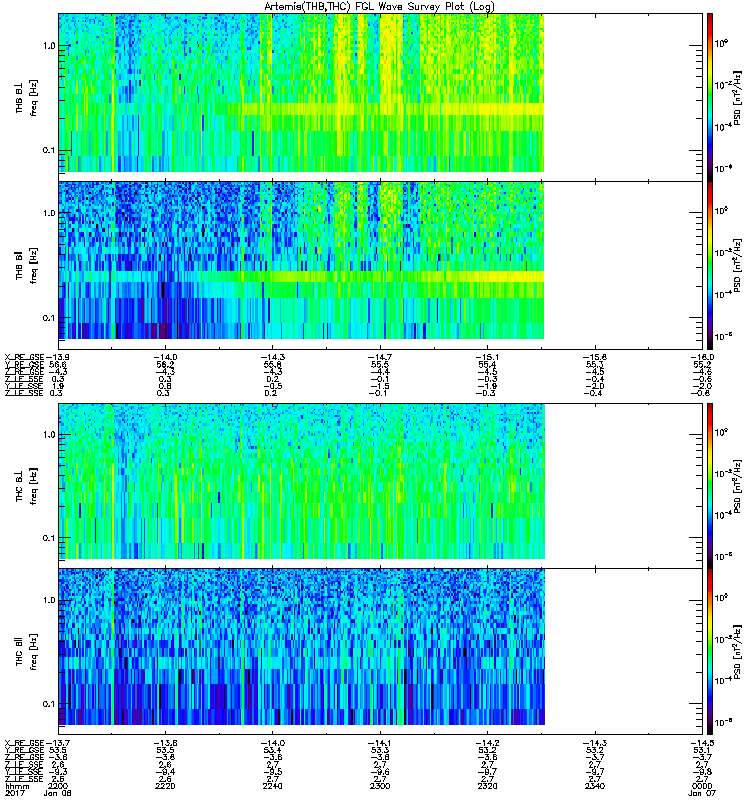Click the 2320 time tick label
Image resolution: width=750 pixels, height=800 pixels.
[487, 786]
